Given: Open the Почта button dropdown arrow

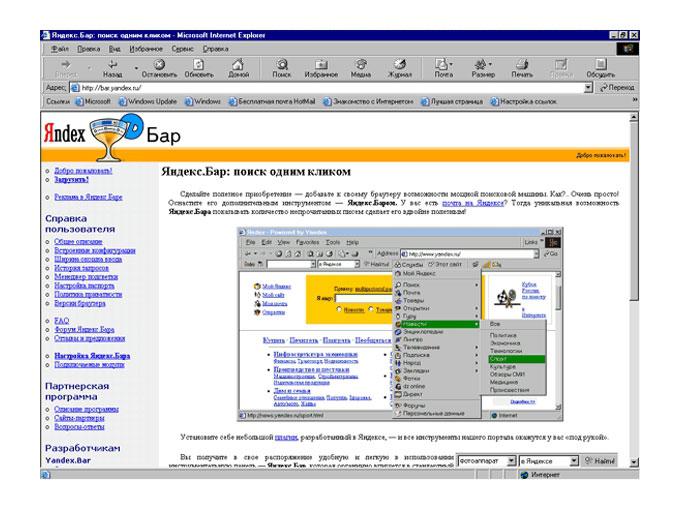Looking at the screenshot, I should click(x=451, y=64).
